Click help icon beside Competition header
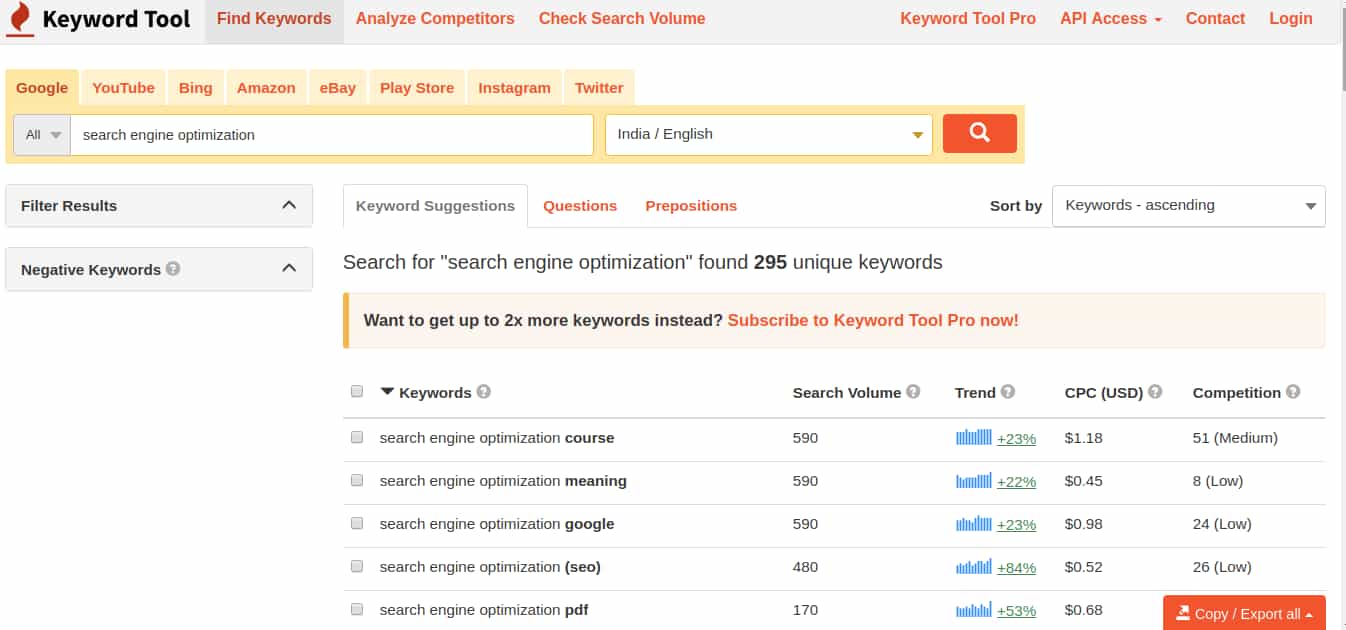 click(x=1293, y=392)
